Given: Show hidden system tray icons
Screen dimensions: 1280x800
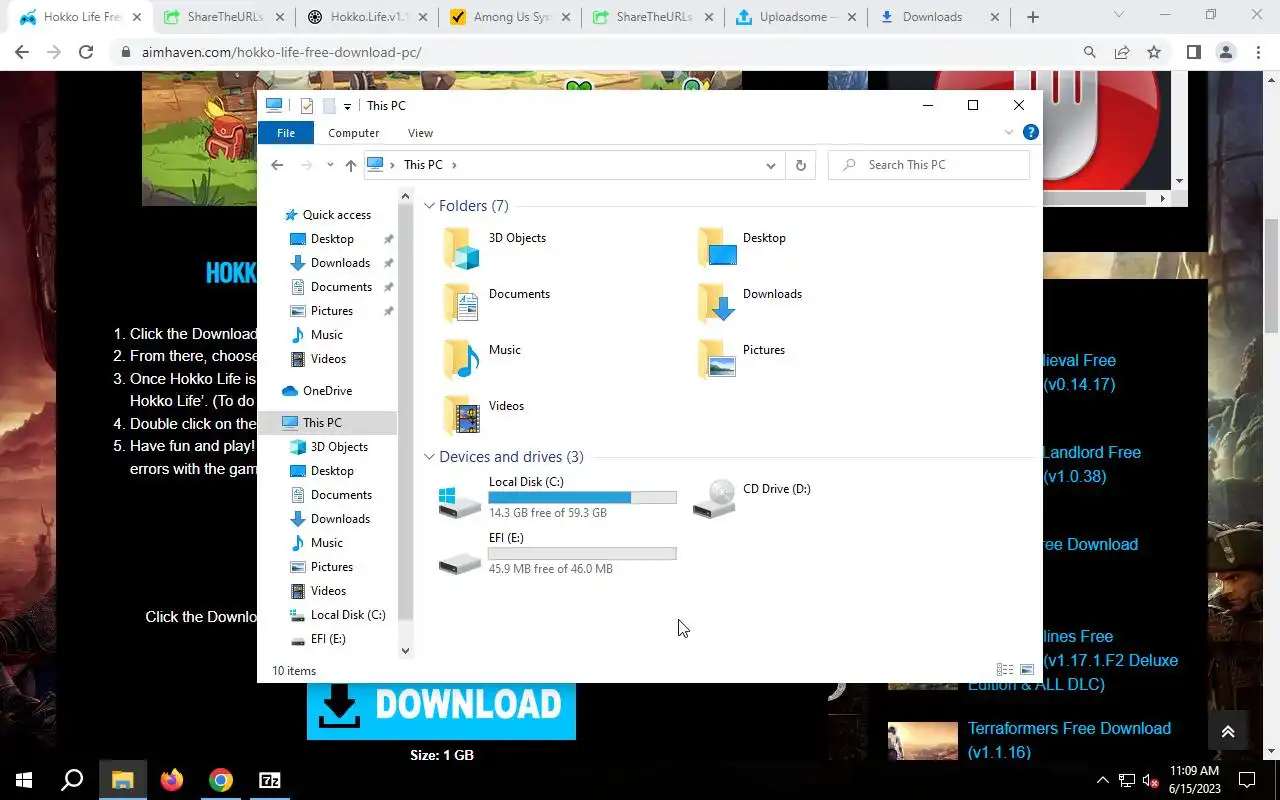Looking at the screenshot, I should point(1103,780).
